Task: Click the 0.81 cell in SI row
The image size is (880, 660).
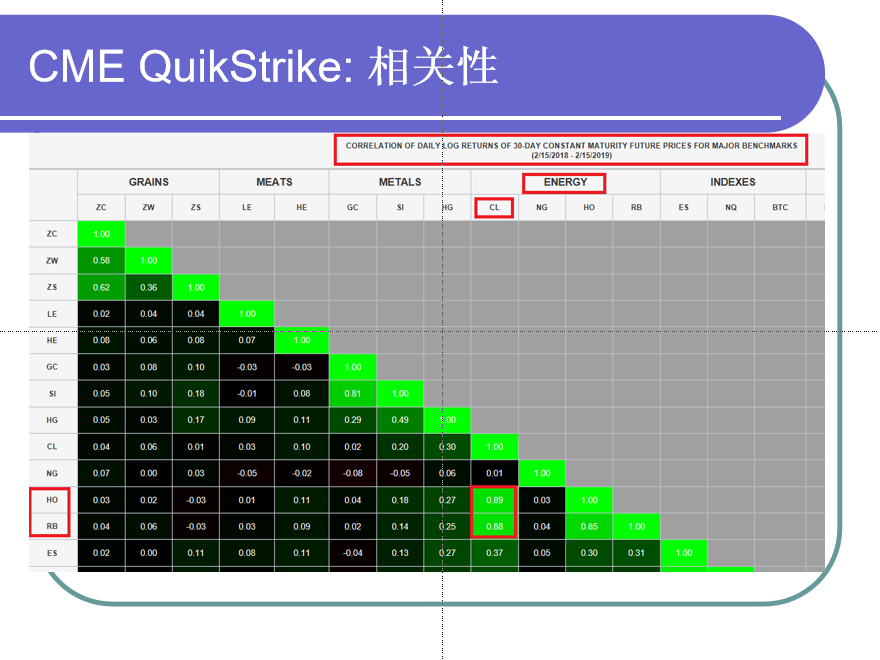Action: [x=352, y=393]
